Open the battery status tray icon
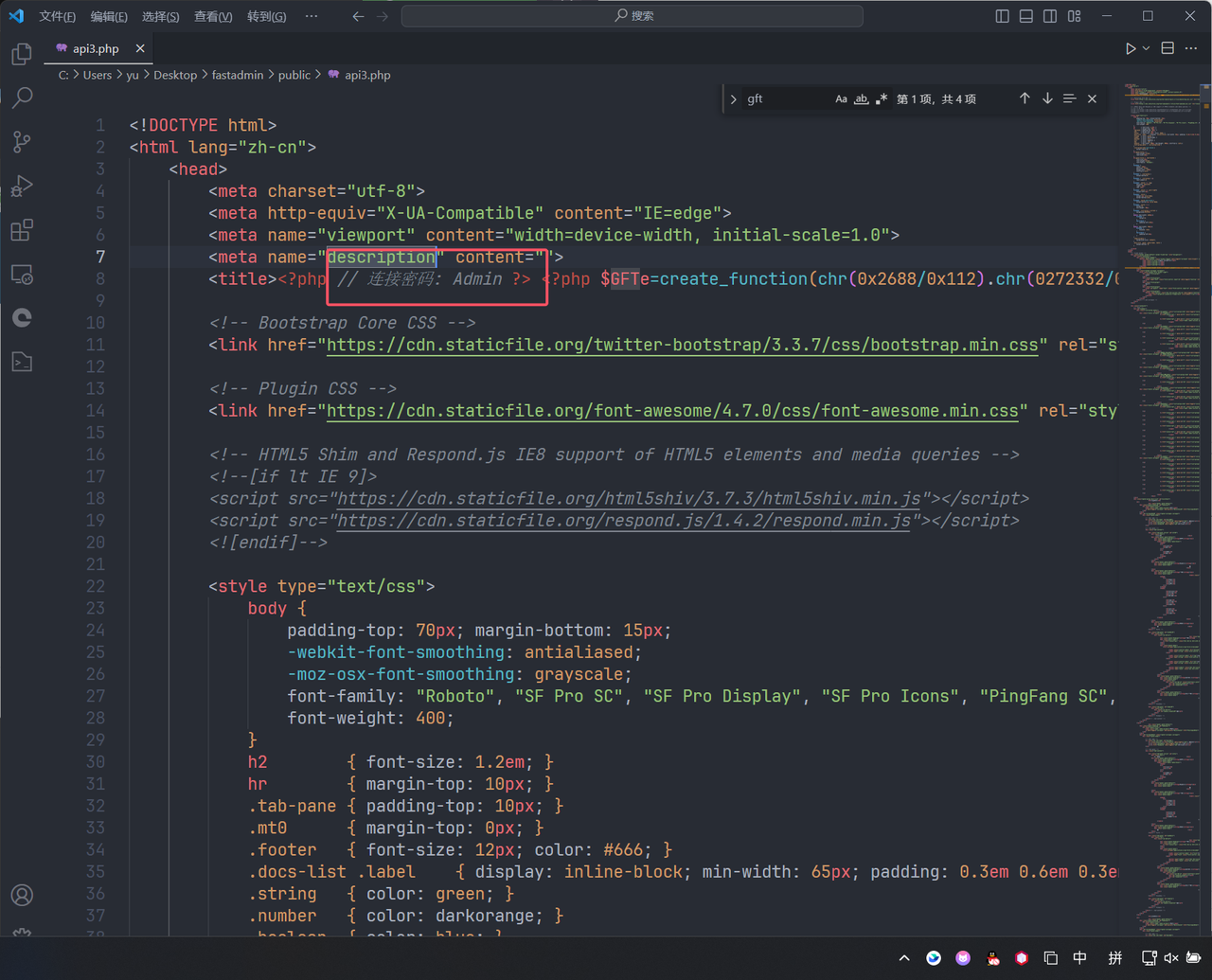Viewport: 1212px width, 980px height. coord(1193,958)
